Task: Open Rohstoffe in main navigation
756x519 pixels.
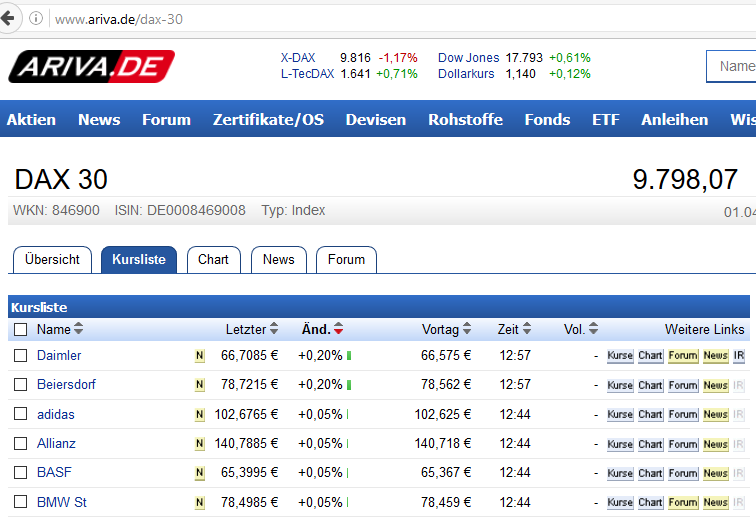Action: [x=465, y=119]
